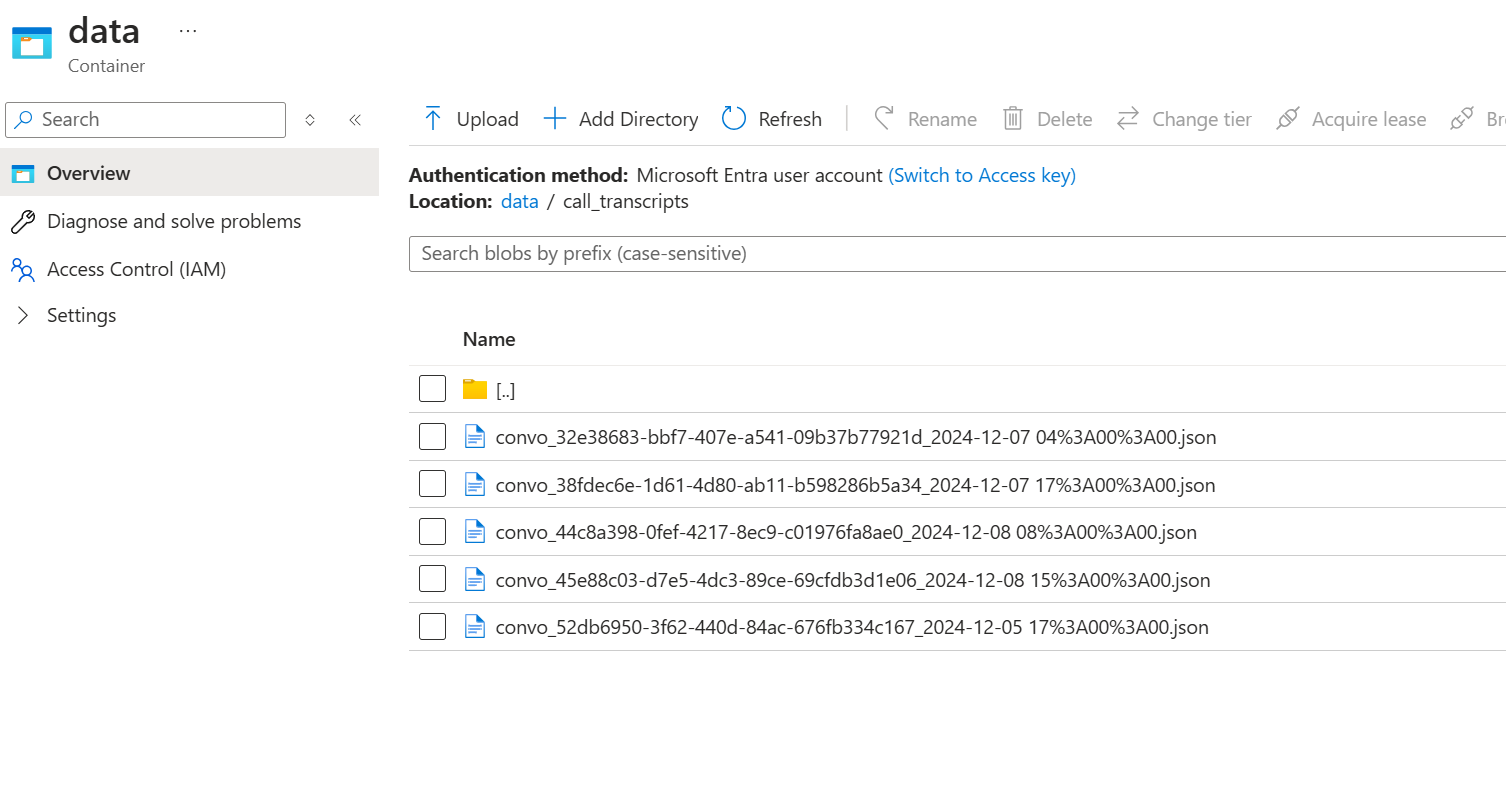Click the Add Directory plus icon
Screen dimensions: 1506x793
[555, 119]
